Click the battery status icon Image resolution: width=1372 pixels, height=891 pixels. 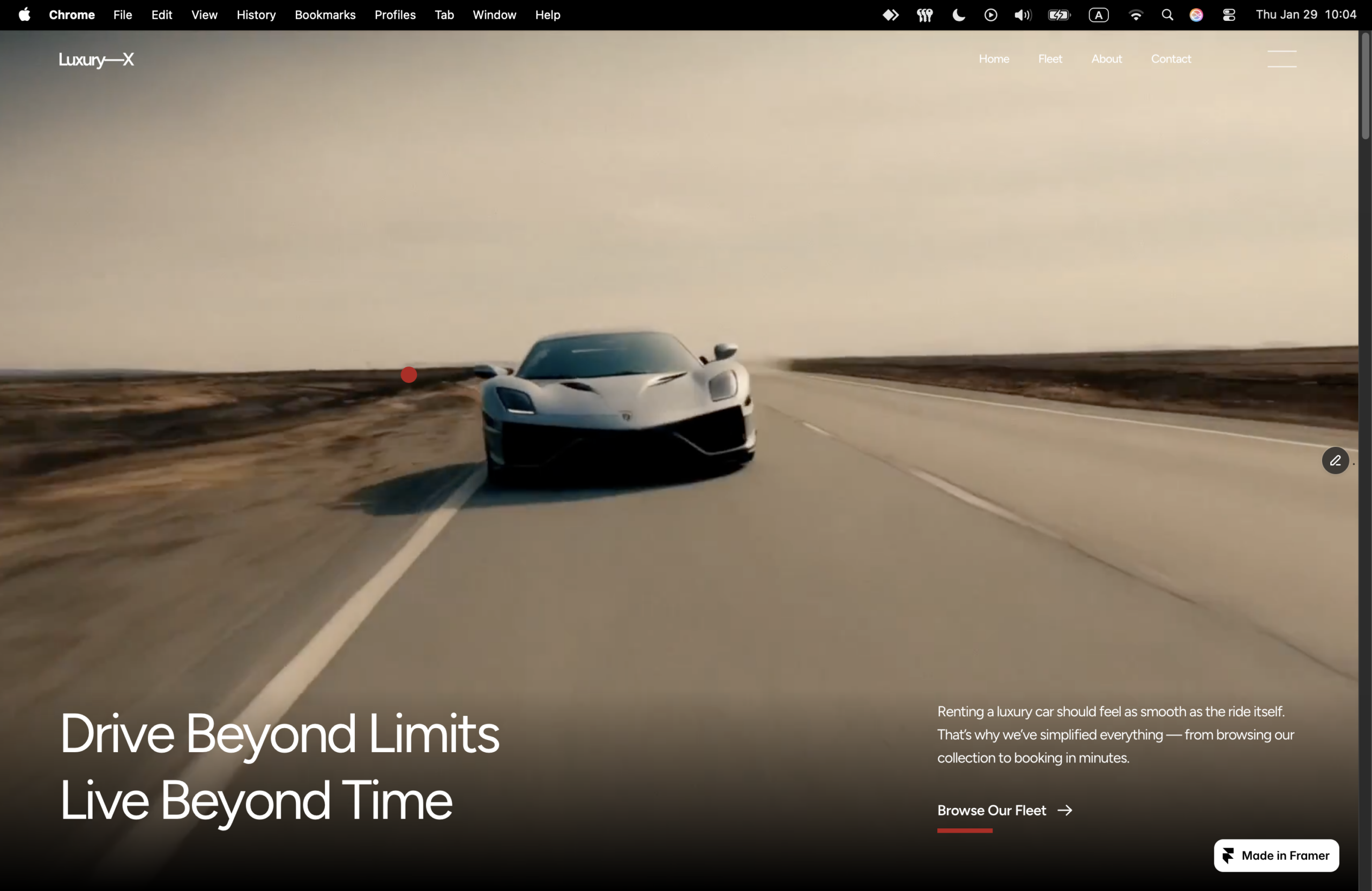pyautogui.click(x=1058, y=15)
